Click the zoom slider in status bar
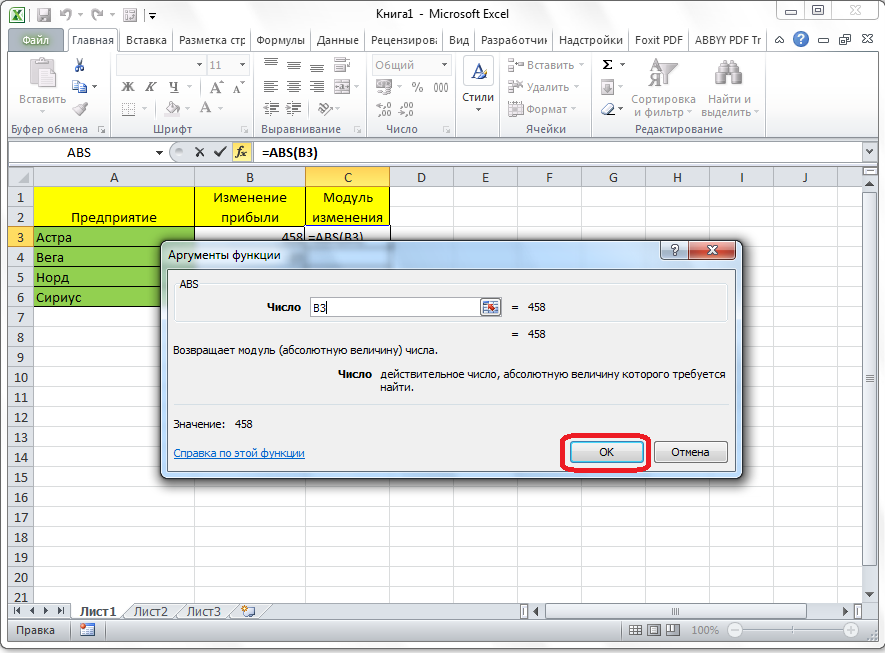885x653 pixels. pos(790,630)
